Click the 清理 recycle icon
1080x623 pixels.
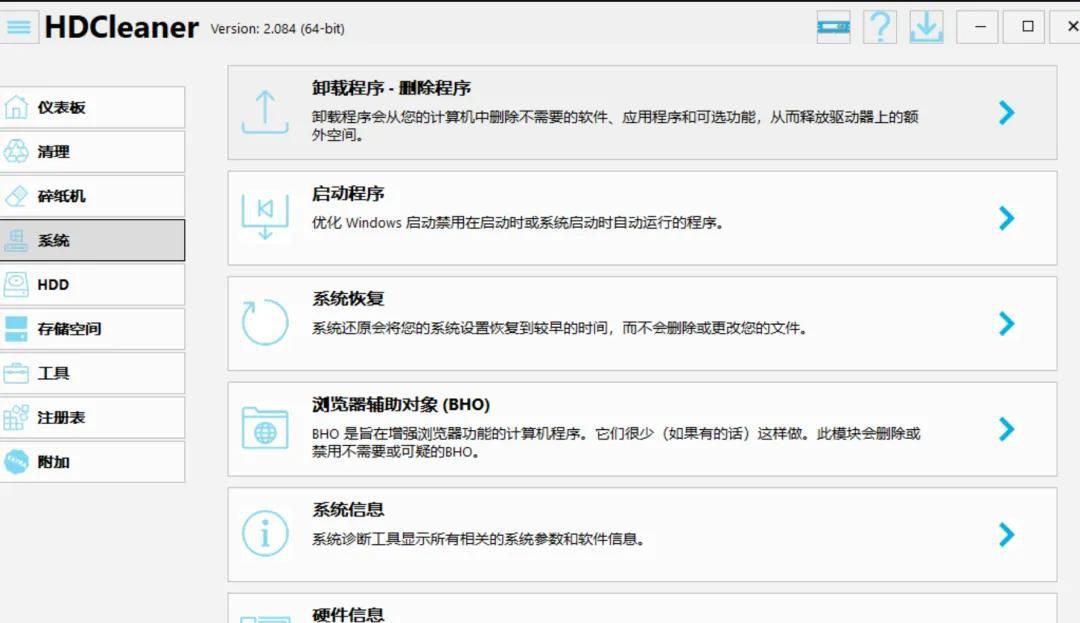coord(16,151)
